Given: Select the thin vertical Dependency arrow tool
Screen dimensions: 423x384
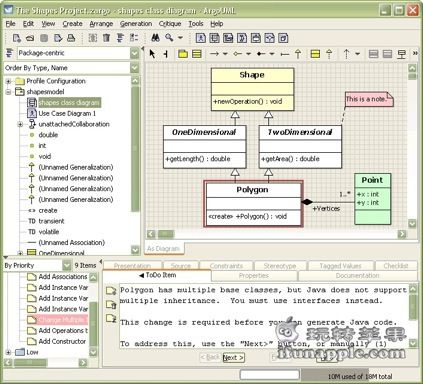Looking at the screenshot, I should [346, 54].
